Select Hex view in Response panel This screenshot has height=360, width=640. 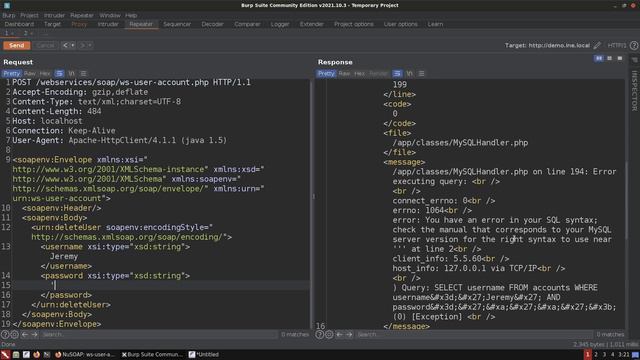pos(360,73)
